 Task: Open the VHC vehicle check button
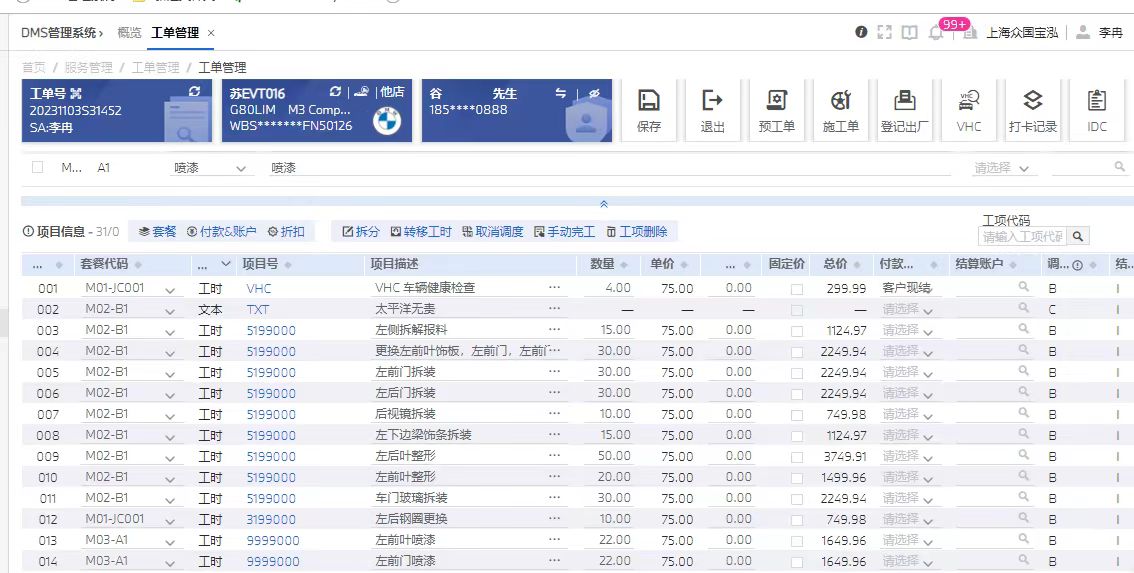point(968,111)
